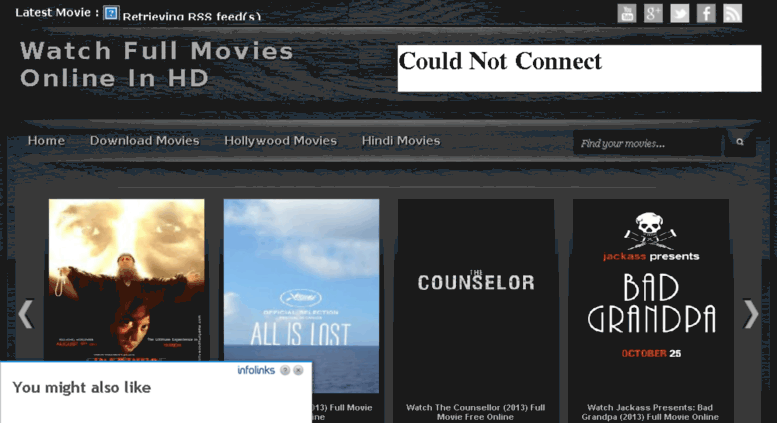Open The Counselor poster thumbnail
The height and width of the screenshot is (423, 777).
[476, 296]
